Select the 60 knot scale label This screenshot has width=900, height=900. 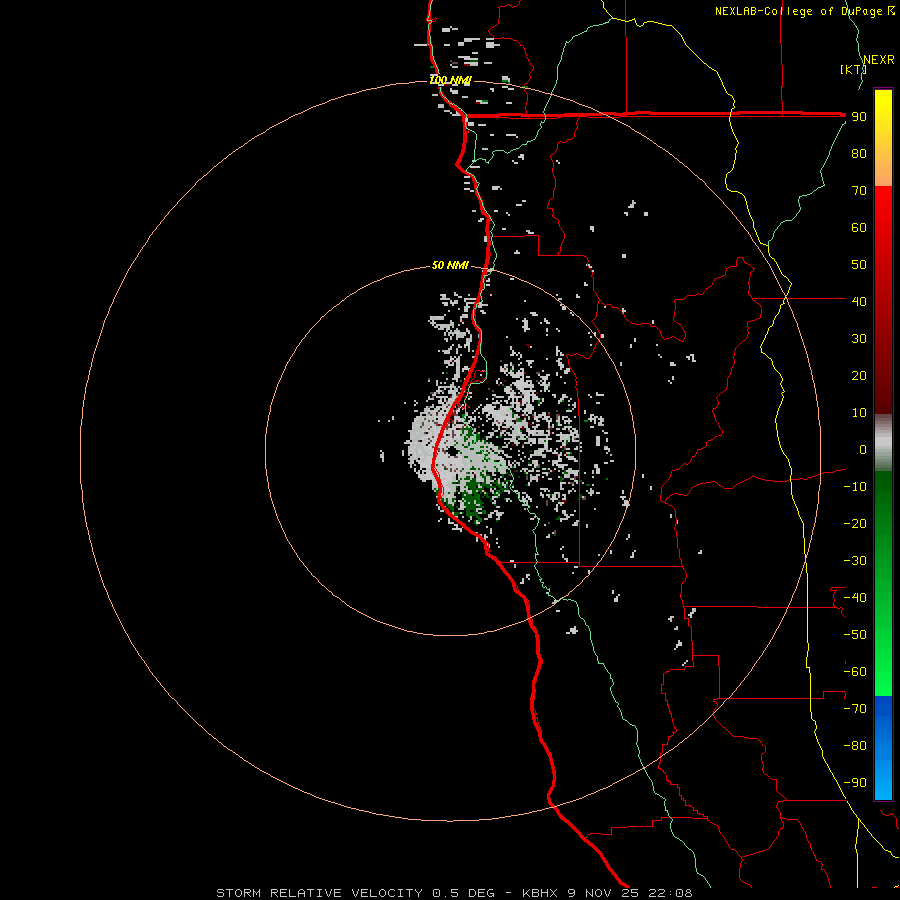coord(859,227)
